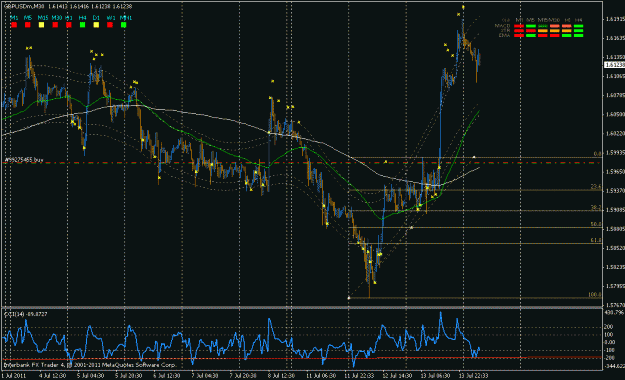Click the H4 timeframe label top-left
Screen dimensions: 625x380
82,18
